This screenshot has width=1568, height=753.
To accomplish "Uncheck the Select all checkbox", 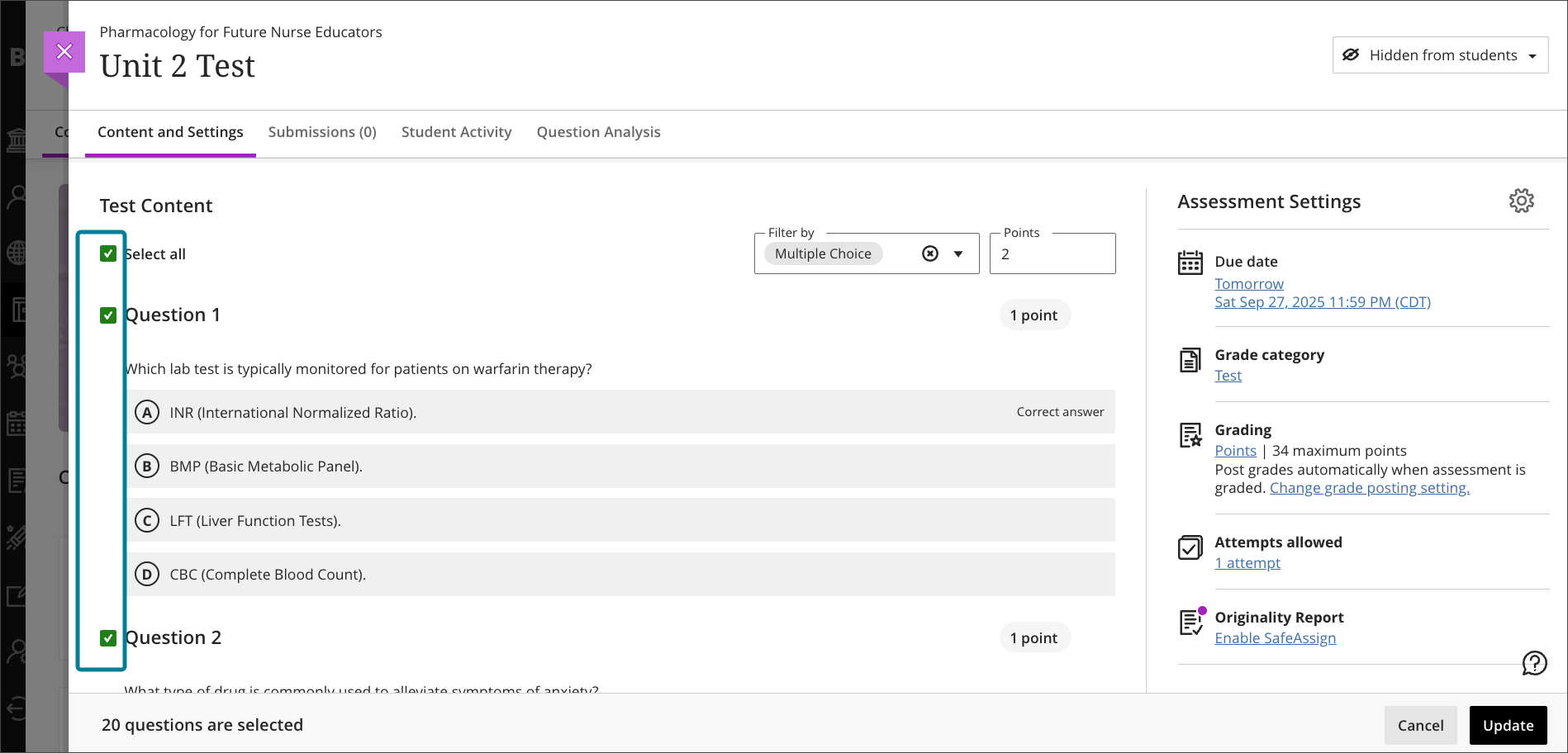I will [108, 253].
